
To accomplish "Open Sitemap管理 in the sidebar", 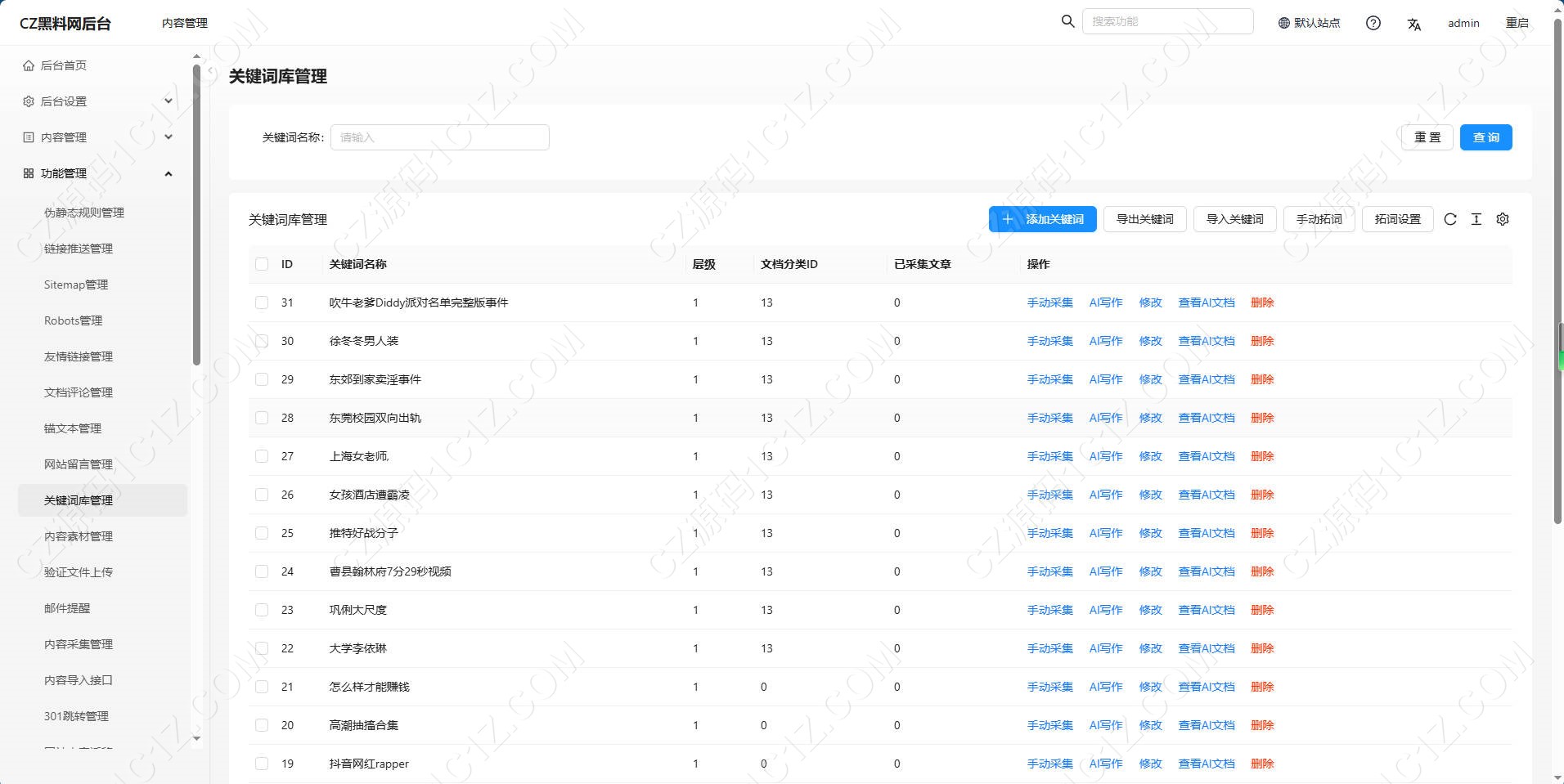I will (x=76, y=284).
